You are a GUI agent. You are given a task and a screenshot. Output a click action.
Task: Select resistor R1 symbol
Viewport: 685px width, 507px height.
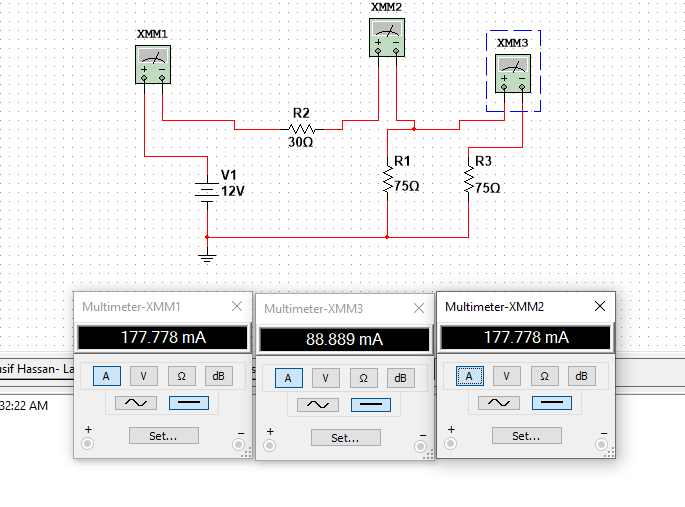387,179
